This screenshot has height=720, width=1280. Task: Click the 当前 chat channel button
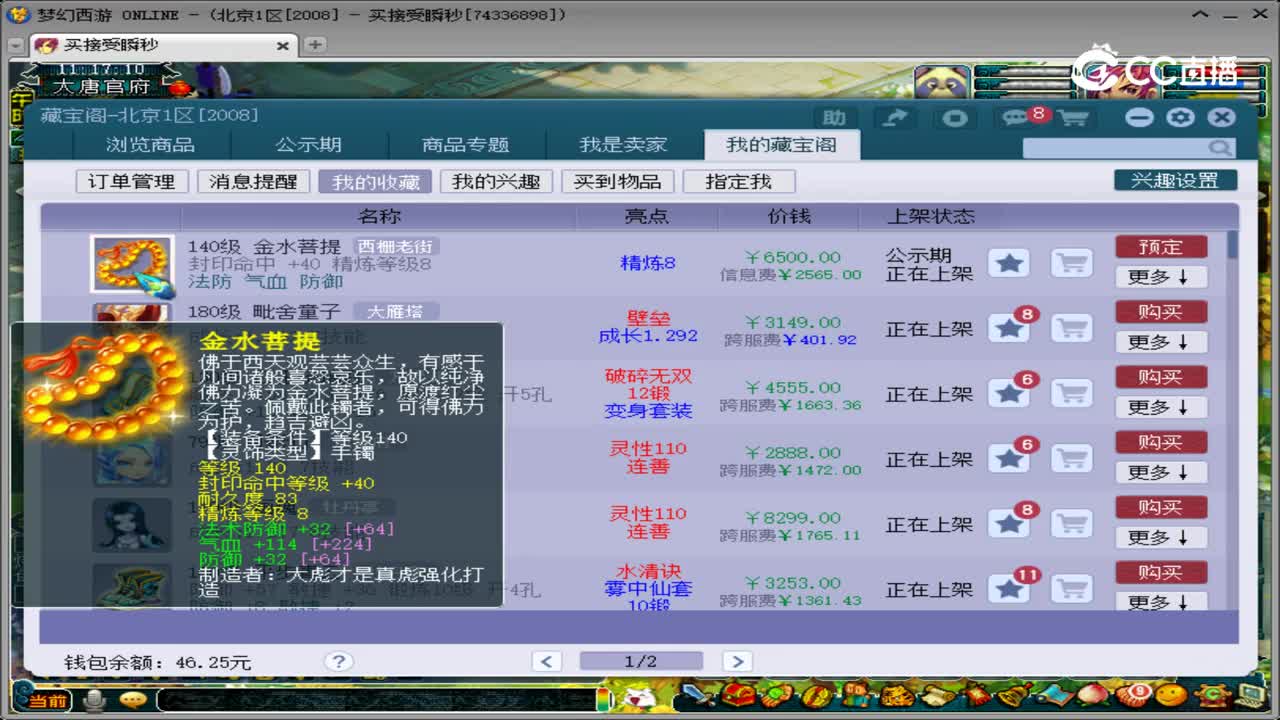coord(47,700)
